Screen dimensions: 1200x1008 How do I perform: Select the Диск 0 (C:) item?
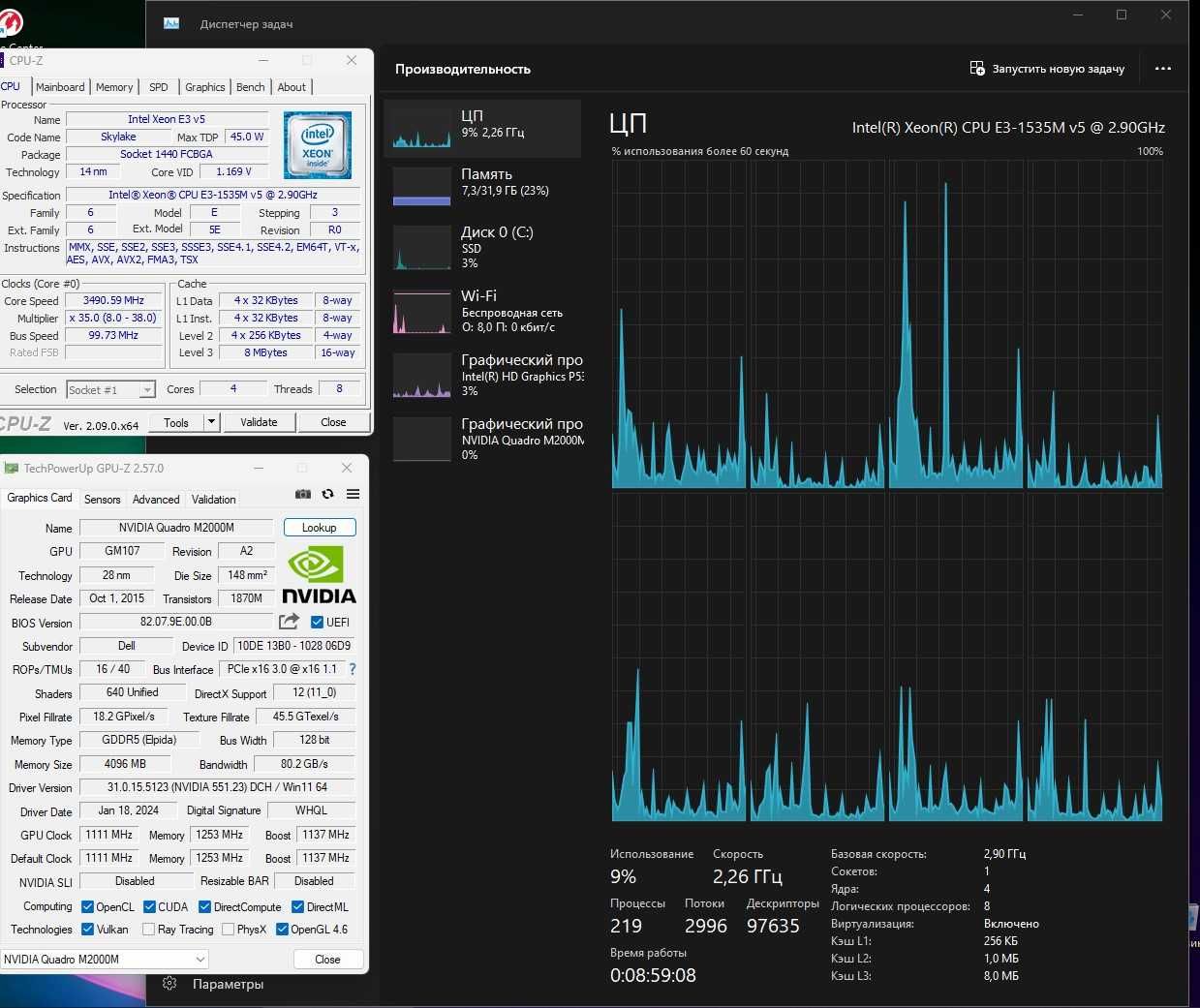click(482, 248)
